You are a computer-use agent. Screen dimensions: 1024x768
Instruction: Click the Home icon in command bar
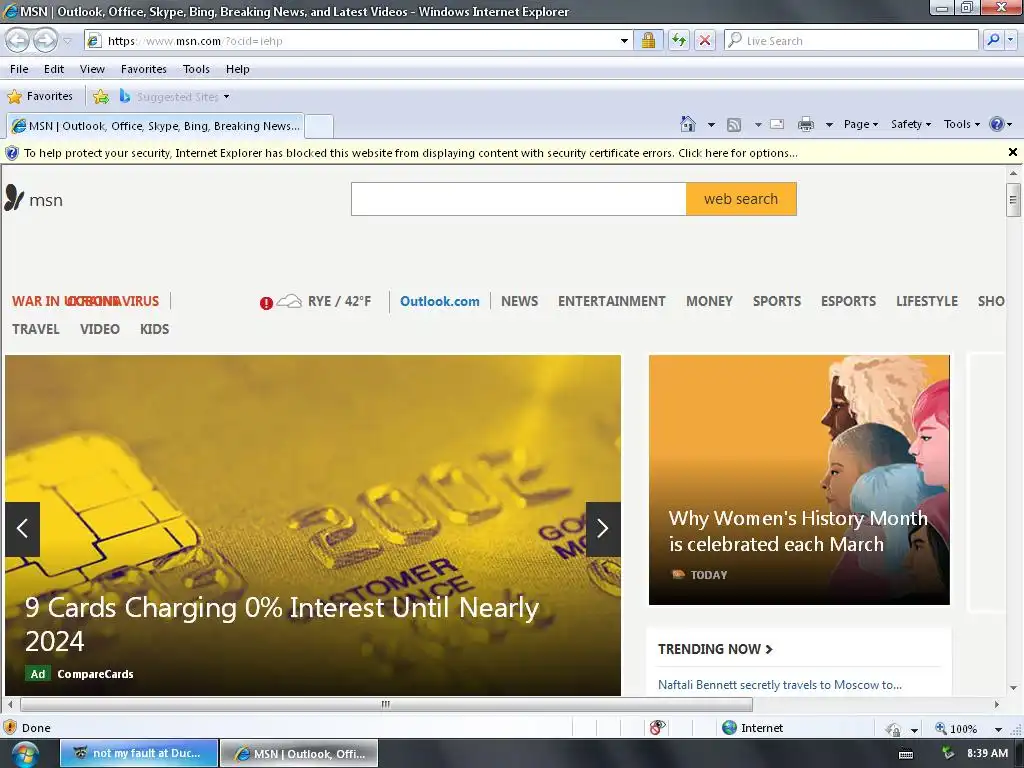(x=688, y=124)
